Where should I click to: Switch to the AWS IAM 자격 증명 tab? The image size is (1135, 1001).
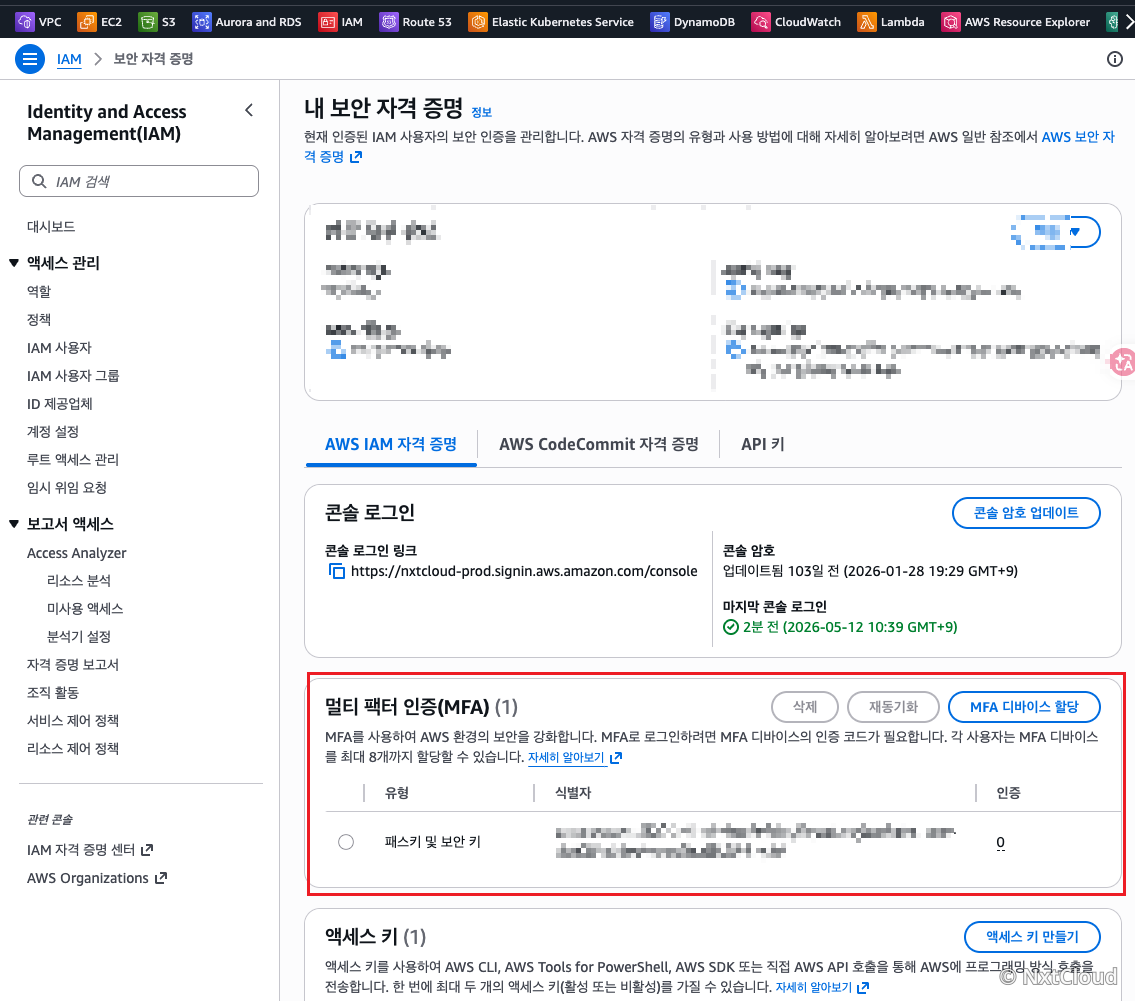tap(391, 444)
